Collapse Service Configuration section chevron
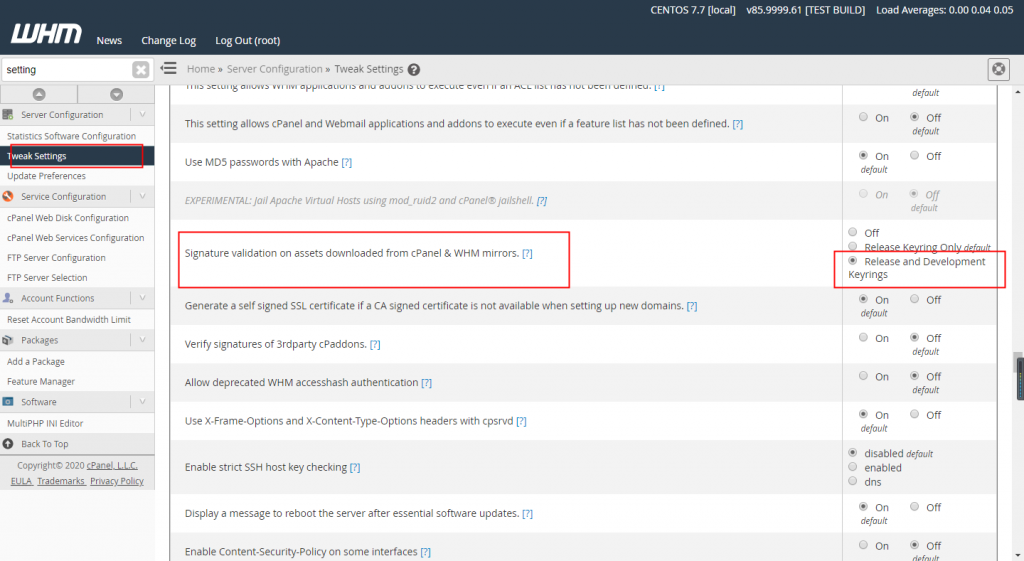The width and height of the screenshot is (1024, 561). pos(142,197)
